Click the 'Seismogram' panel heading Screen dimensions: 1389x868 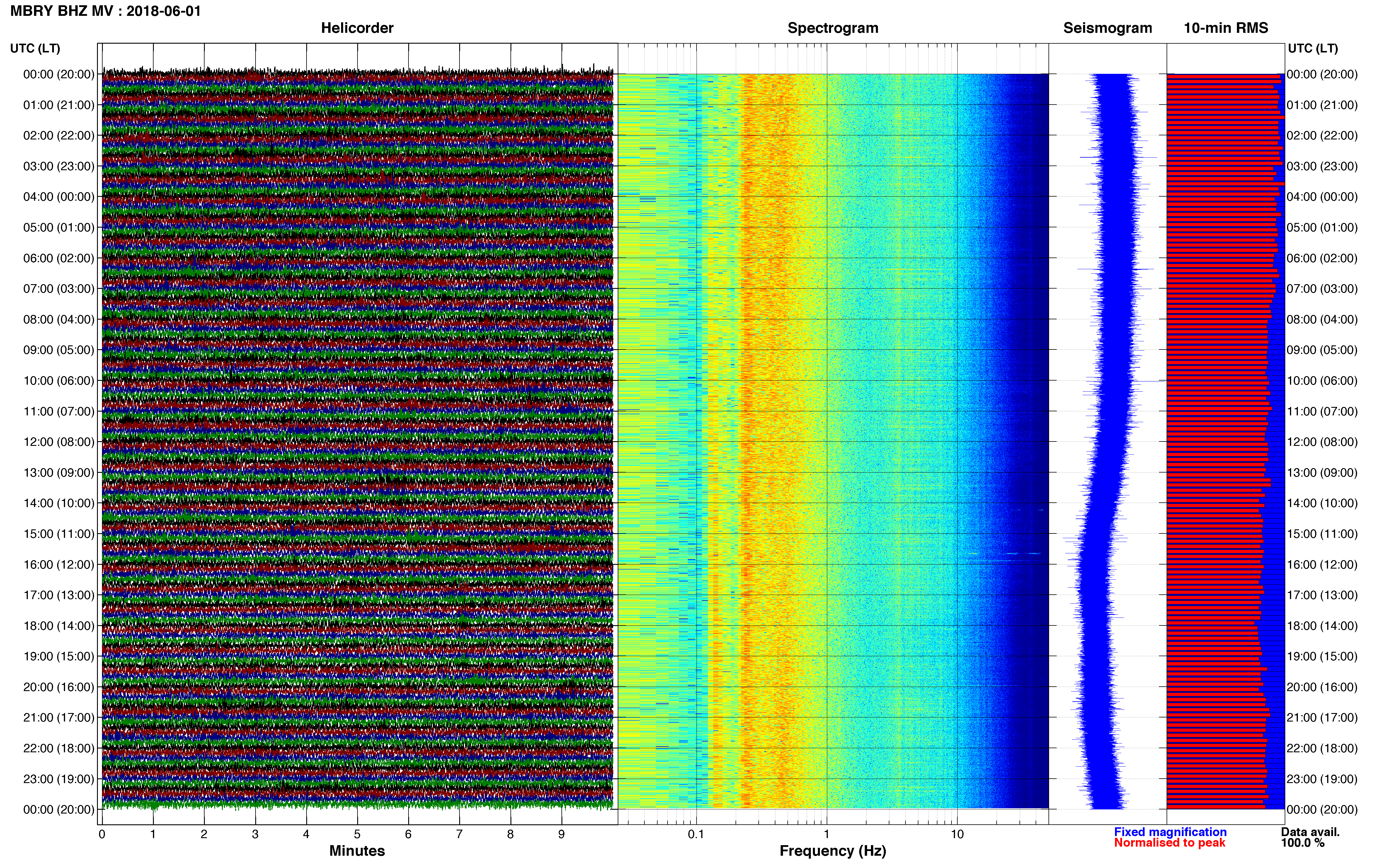click(x=1108, y=28)
